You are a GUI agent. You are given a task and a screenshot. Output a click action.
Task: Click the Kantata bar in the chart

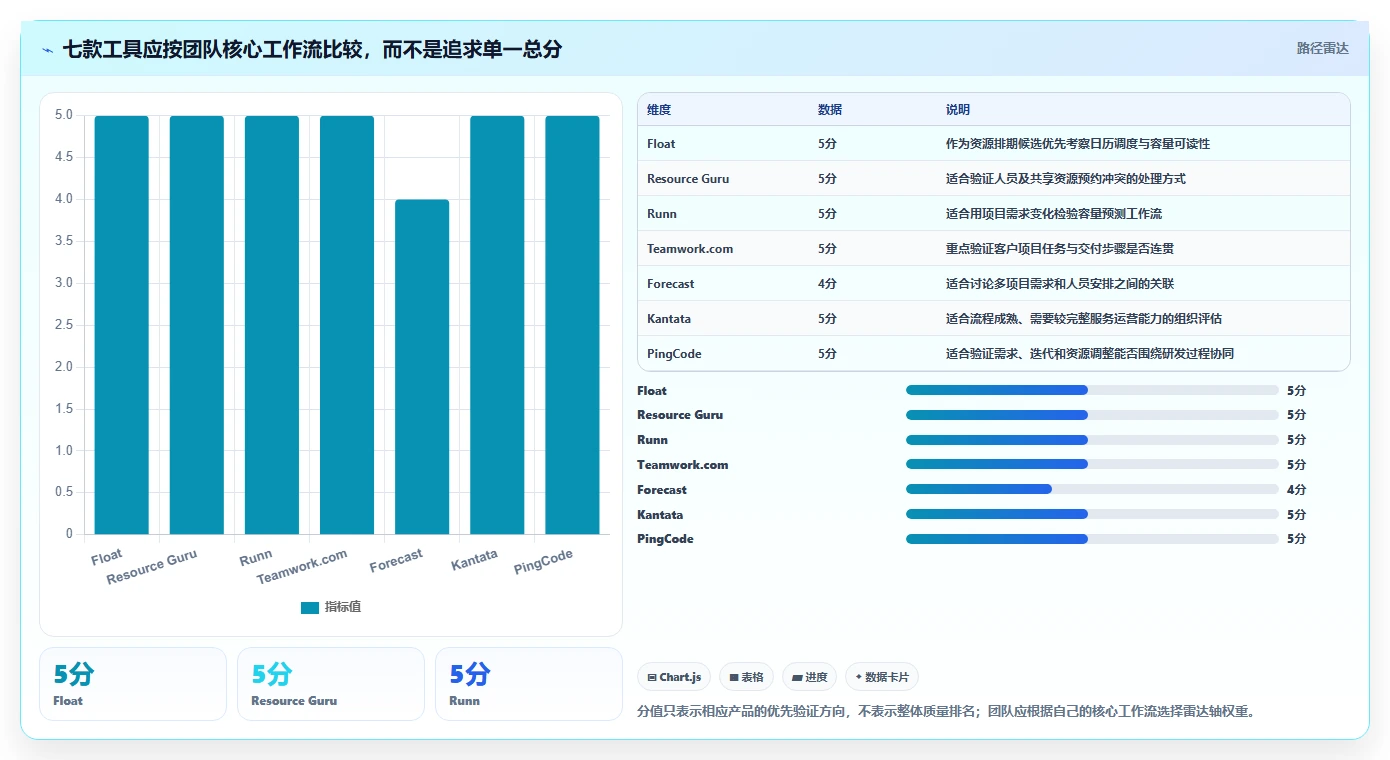click(497, 325)
